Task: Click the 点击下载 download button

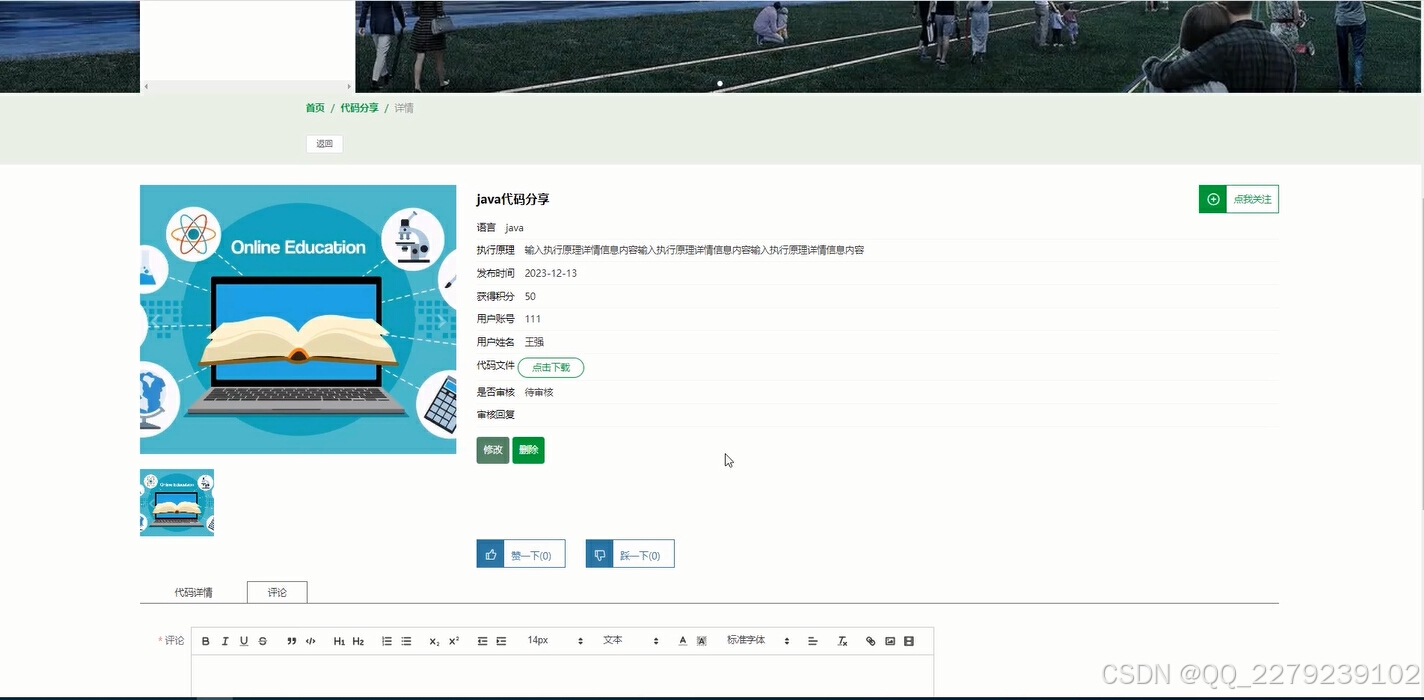Action: pos(550,367)
